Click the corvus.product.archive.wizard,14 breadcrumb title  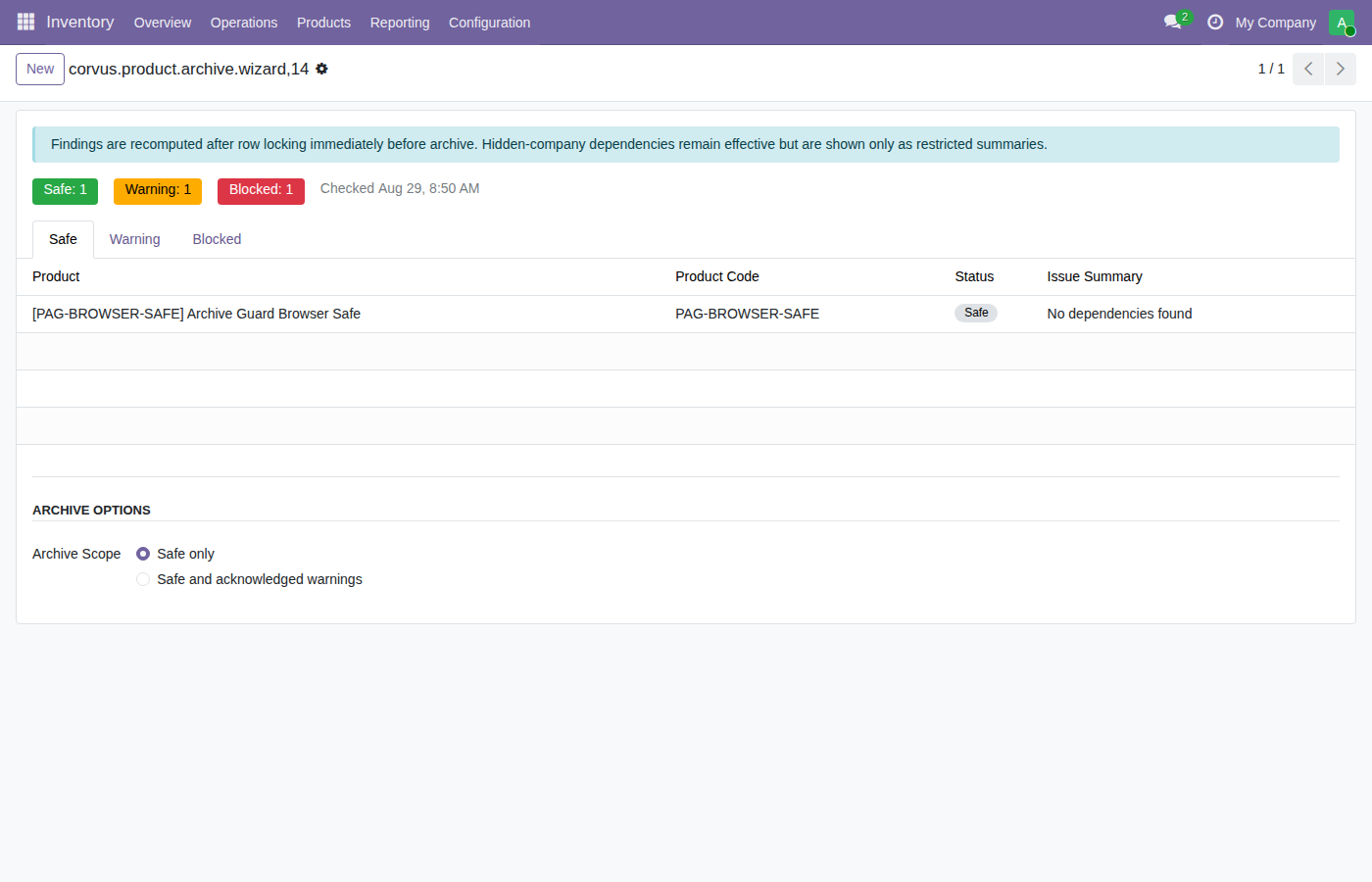pyautogui.click(x=188, y=69)
